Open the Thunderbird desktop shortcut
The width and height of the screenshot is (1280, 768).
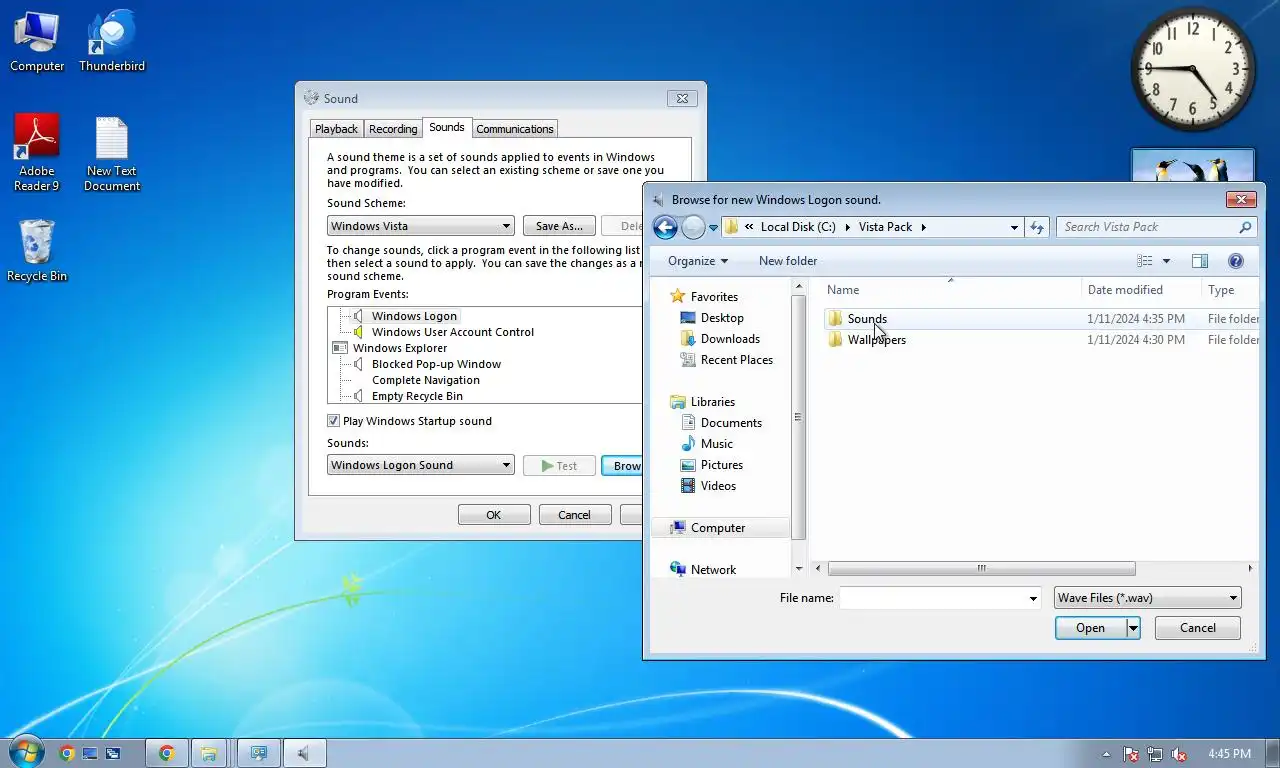tap(112, 41)
